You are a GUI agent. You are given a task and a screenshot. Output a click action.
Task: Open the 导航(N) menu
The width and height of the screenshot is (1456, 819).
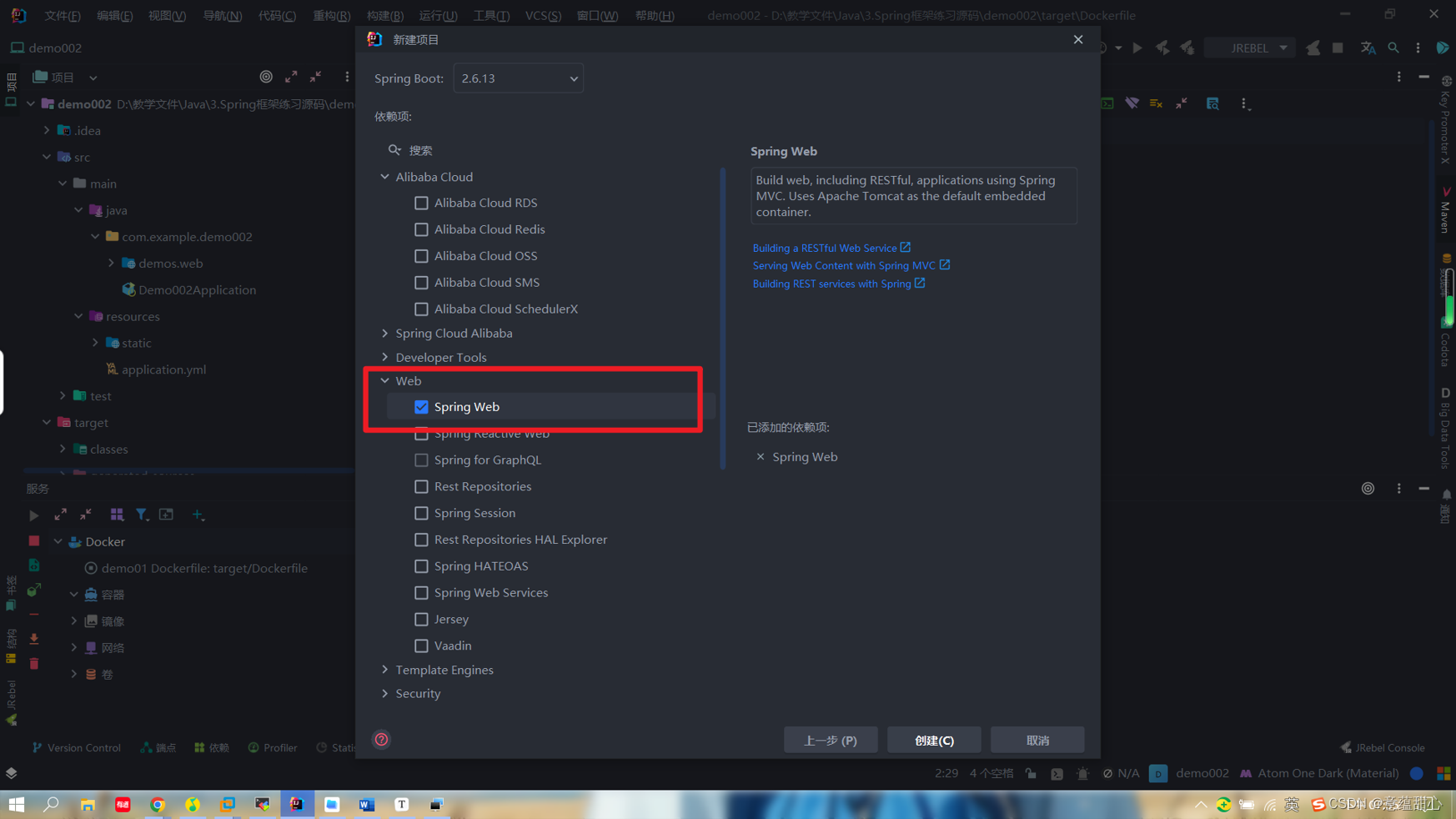coord(223,15)
